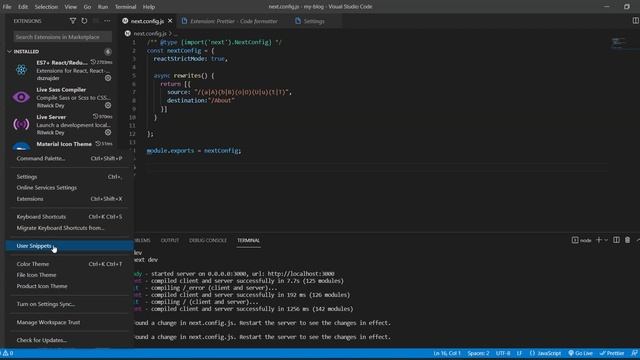Screen dimensions: 640x360
Task: Click the node terminal indicator
Action: [581, 240]
